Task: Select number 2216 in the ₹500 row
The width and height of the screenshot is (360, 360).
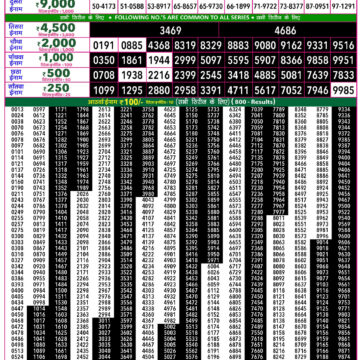Action: pos(159,75)
